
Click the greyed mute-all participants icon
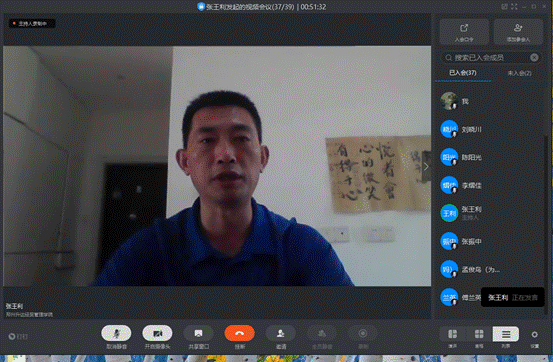[x=322, y=333]
